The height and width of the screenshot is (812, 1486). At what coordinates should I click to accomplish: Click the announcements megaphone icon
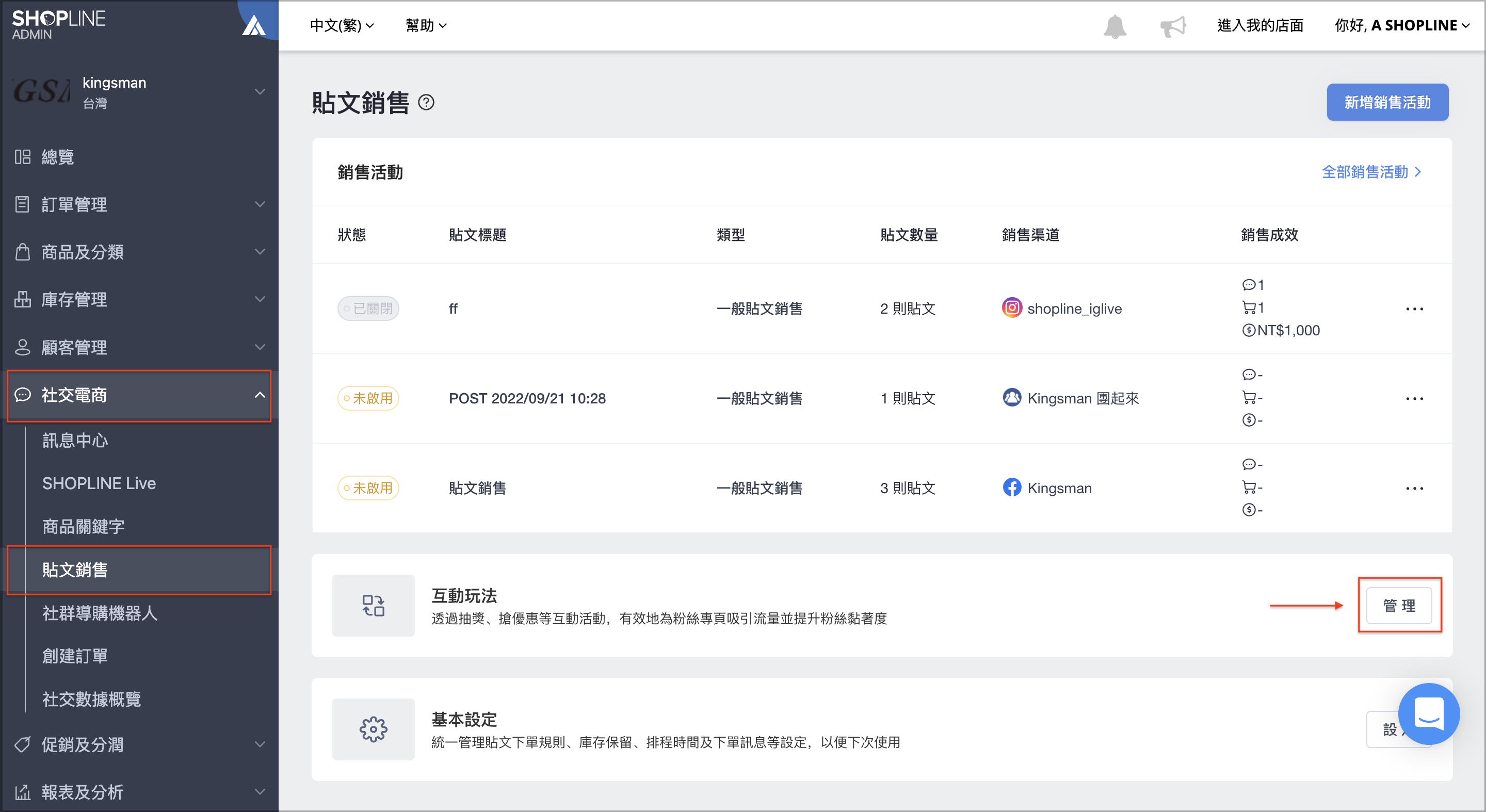coord(1173,26)
